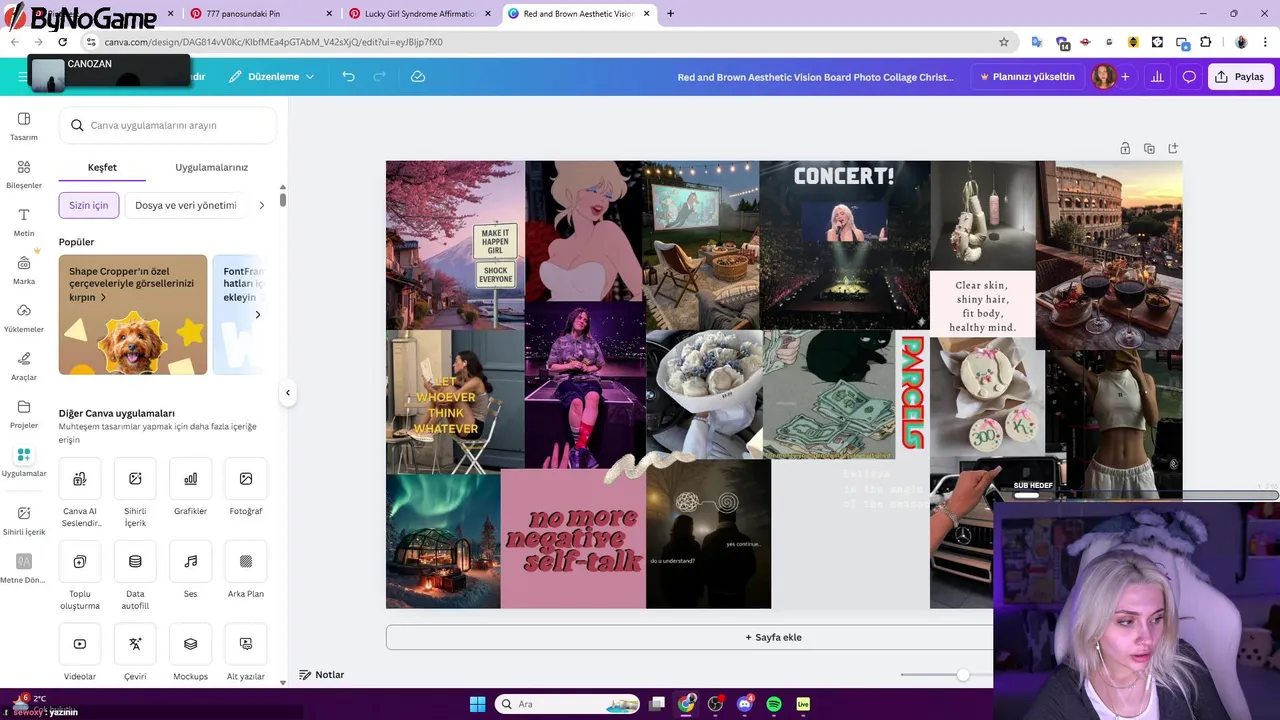Open the Bileşenler elements panel
The width and height of the screenshot is (1280, 720).
tap(24, 173)
